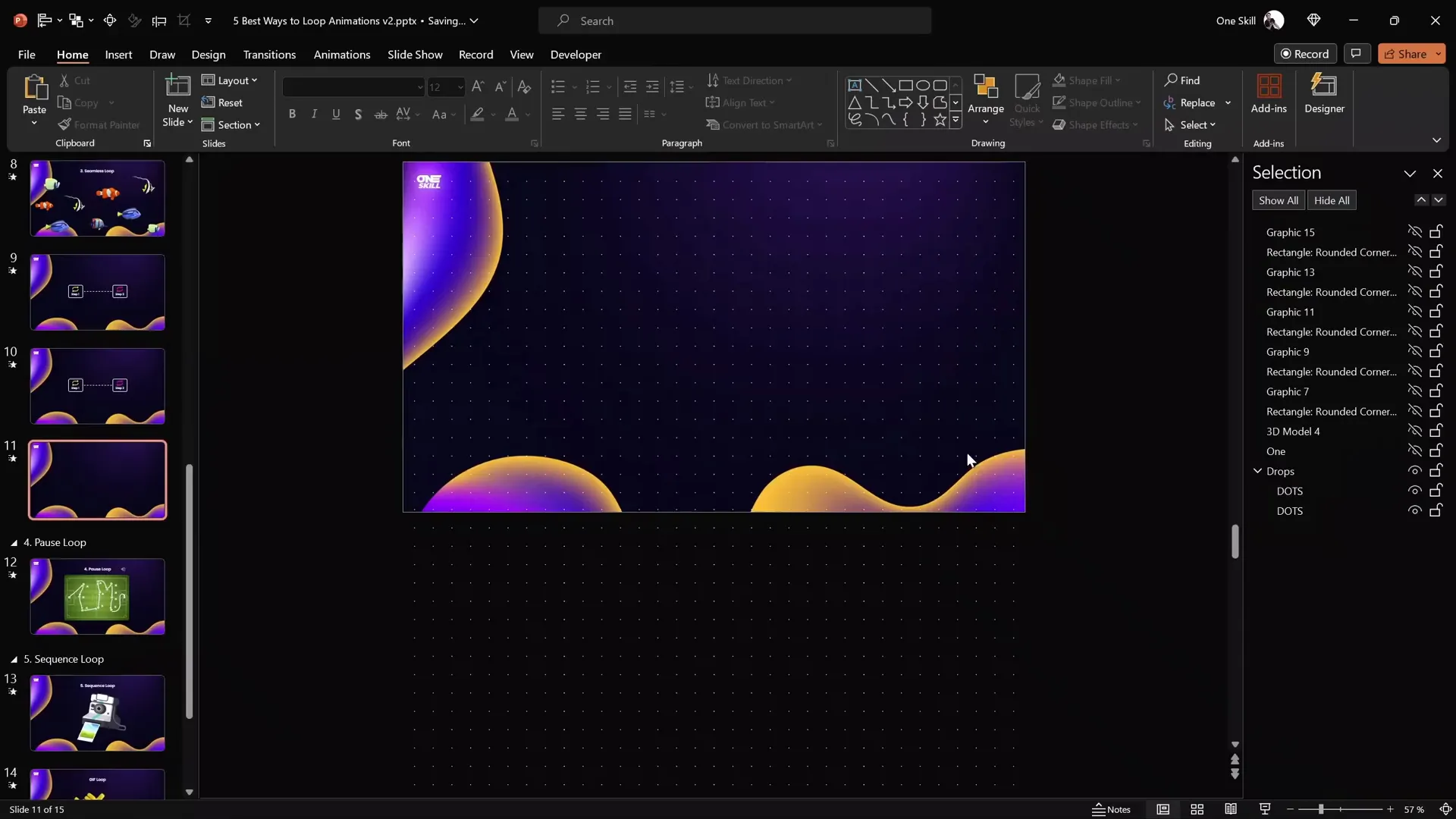Fit slide to current window
The height and width of the screenshot is (819, 1456).
pos(1445,809)
